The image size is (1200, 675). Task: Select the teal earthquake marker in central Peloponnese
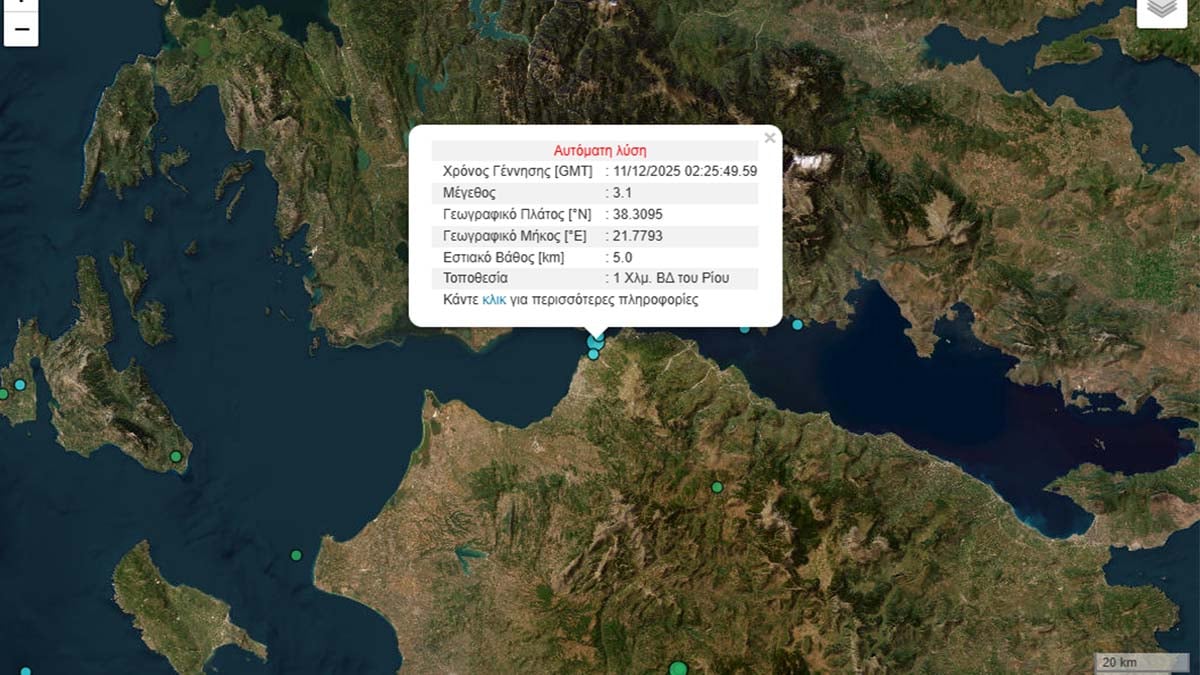coord(716,486)
